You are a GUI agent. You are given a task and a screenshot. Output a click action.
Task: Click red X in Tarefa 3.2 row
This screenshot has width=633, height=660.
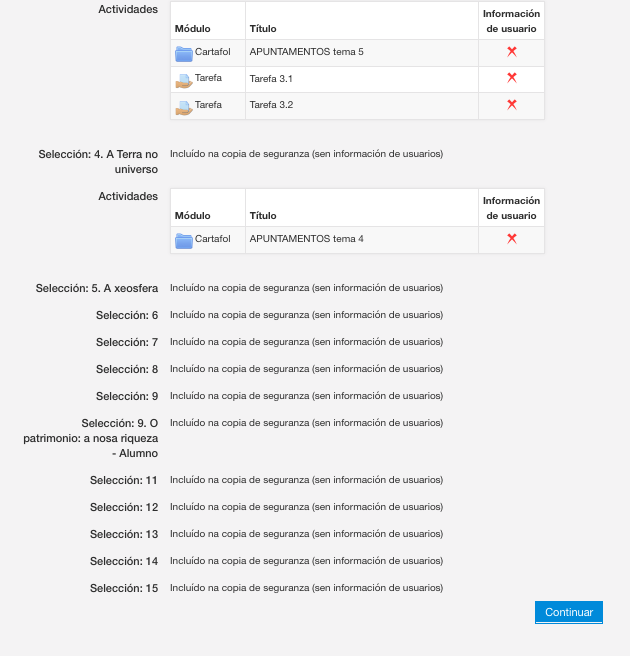(511, 104)
